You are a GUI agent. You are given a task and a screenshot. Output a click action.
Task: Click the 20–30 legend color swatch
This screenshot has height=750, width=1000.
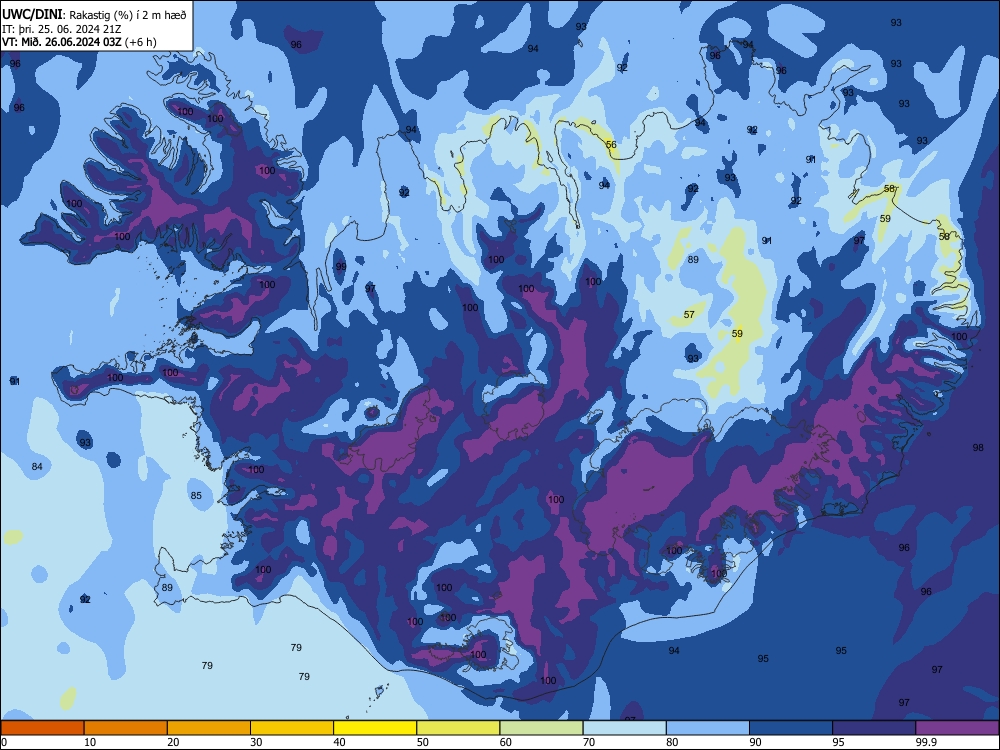pos(209,728)
